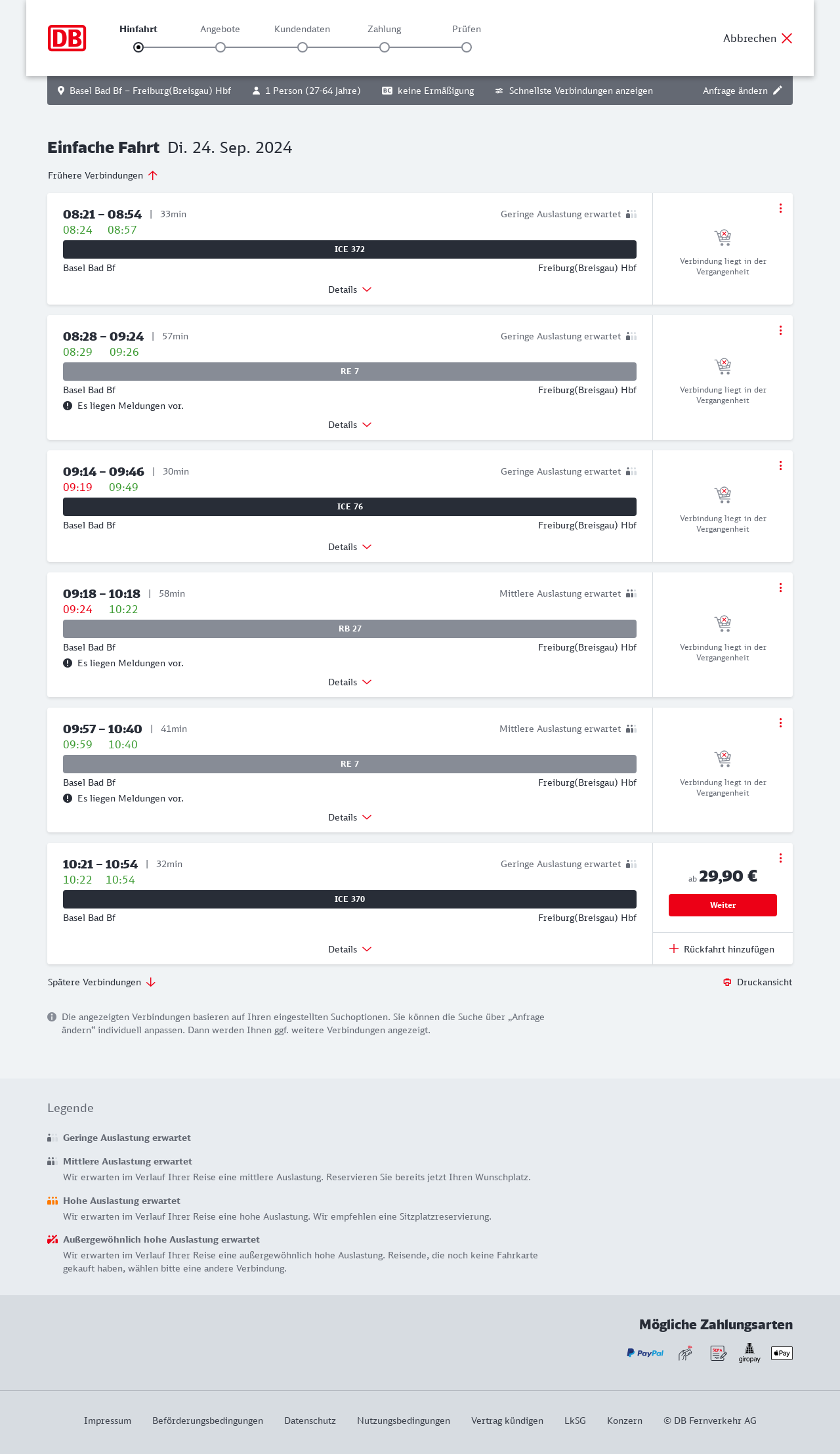840x1454 pixels.
Task: Click the warning icon on RB 27 connection
Action: (68, 663)
